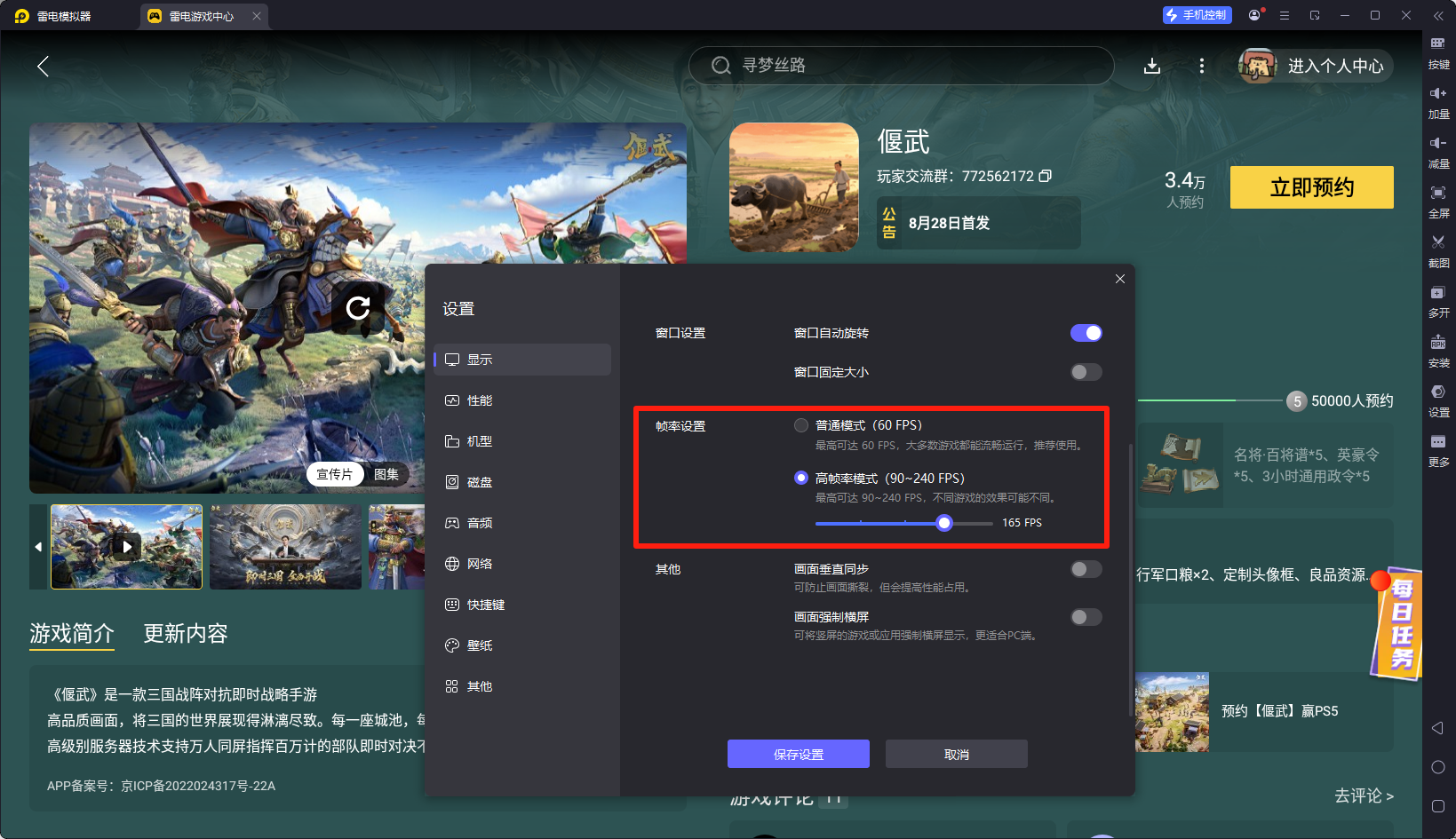Switch to the 更新内容 tab

coord(186,633)
